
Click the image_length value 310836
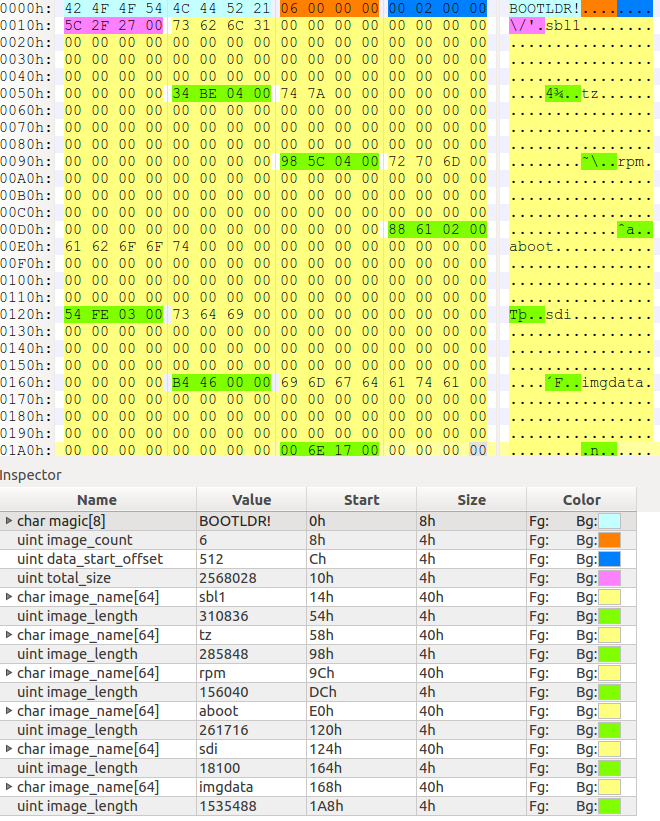223,616
